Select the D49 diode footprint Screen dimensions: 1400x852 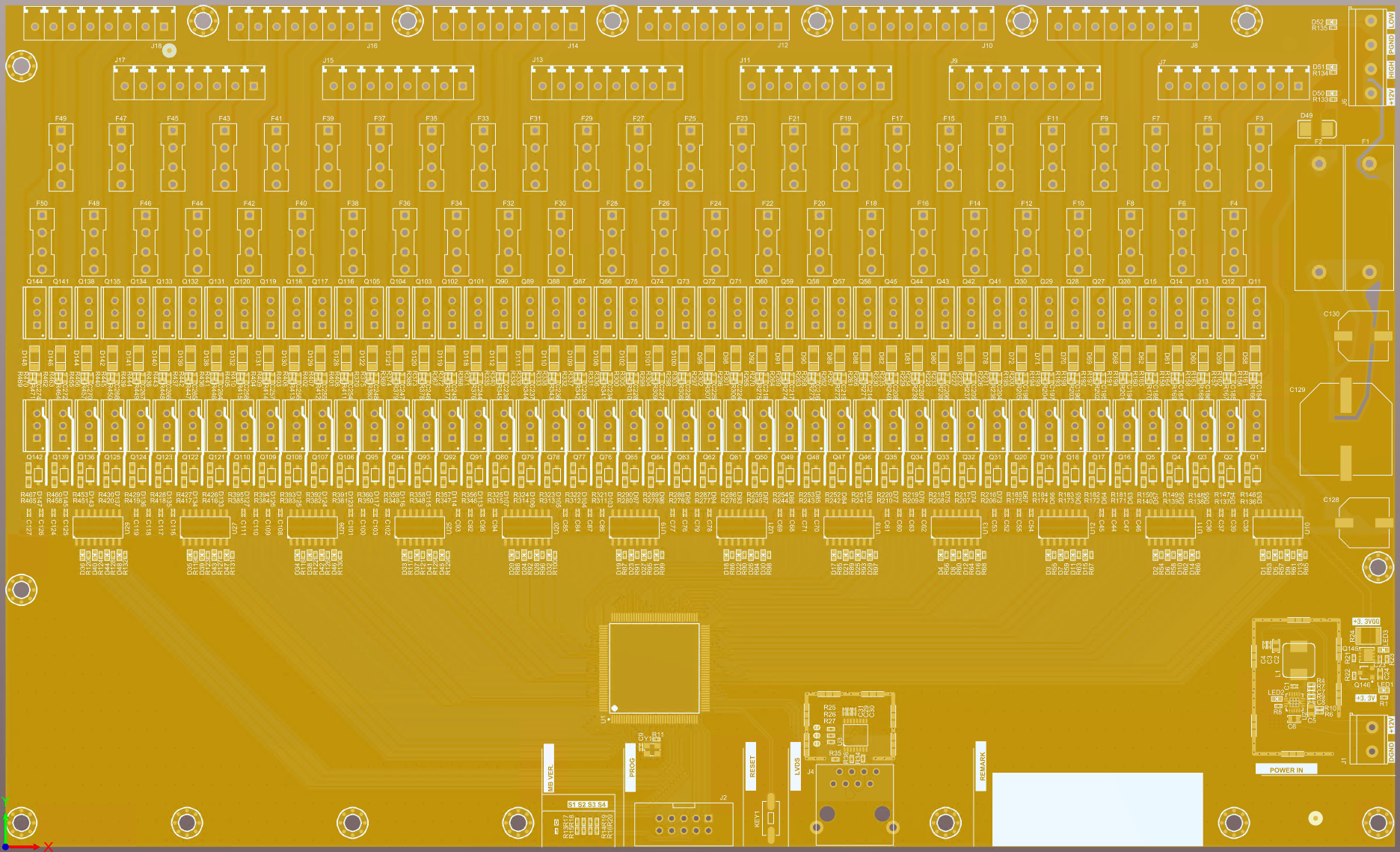coord(1316,129)
